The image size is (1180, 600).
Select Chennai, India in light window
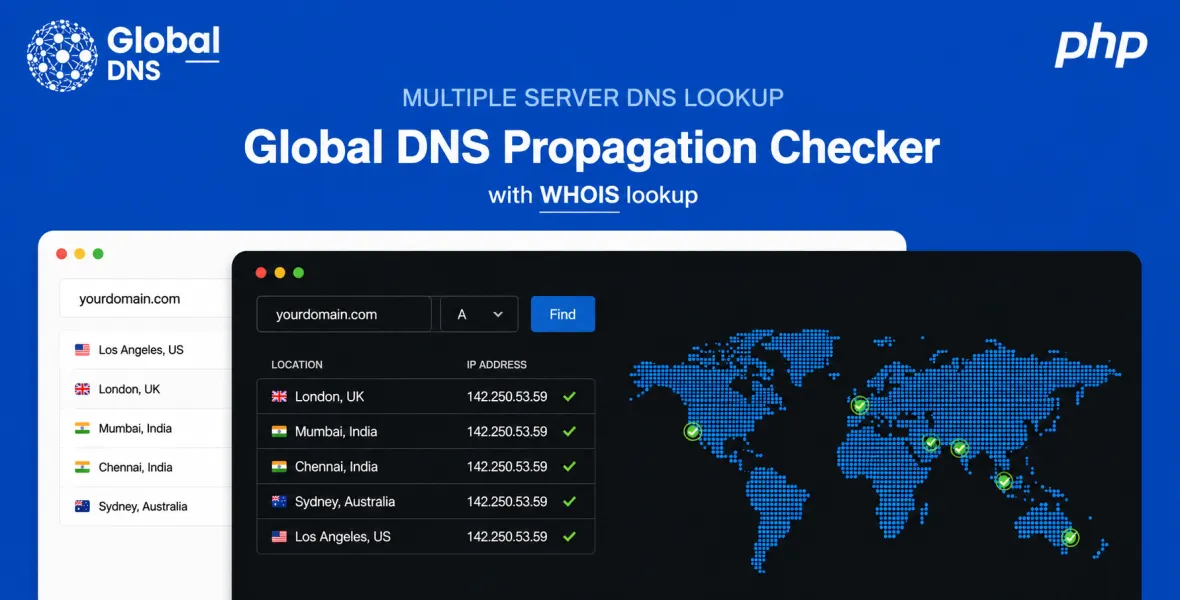point(135,467)
